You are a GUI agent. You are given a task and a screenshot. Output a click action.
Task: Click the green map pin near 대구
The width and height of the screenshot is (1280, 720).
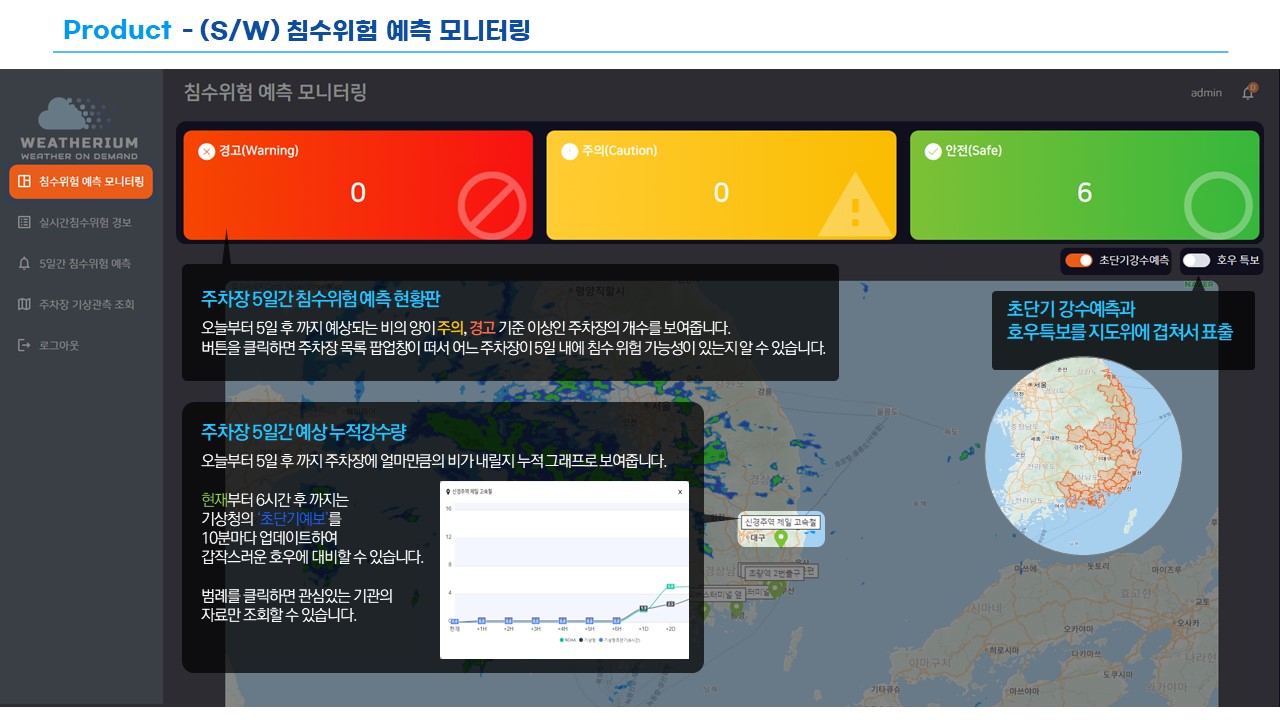click(x=781, y=538)
